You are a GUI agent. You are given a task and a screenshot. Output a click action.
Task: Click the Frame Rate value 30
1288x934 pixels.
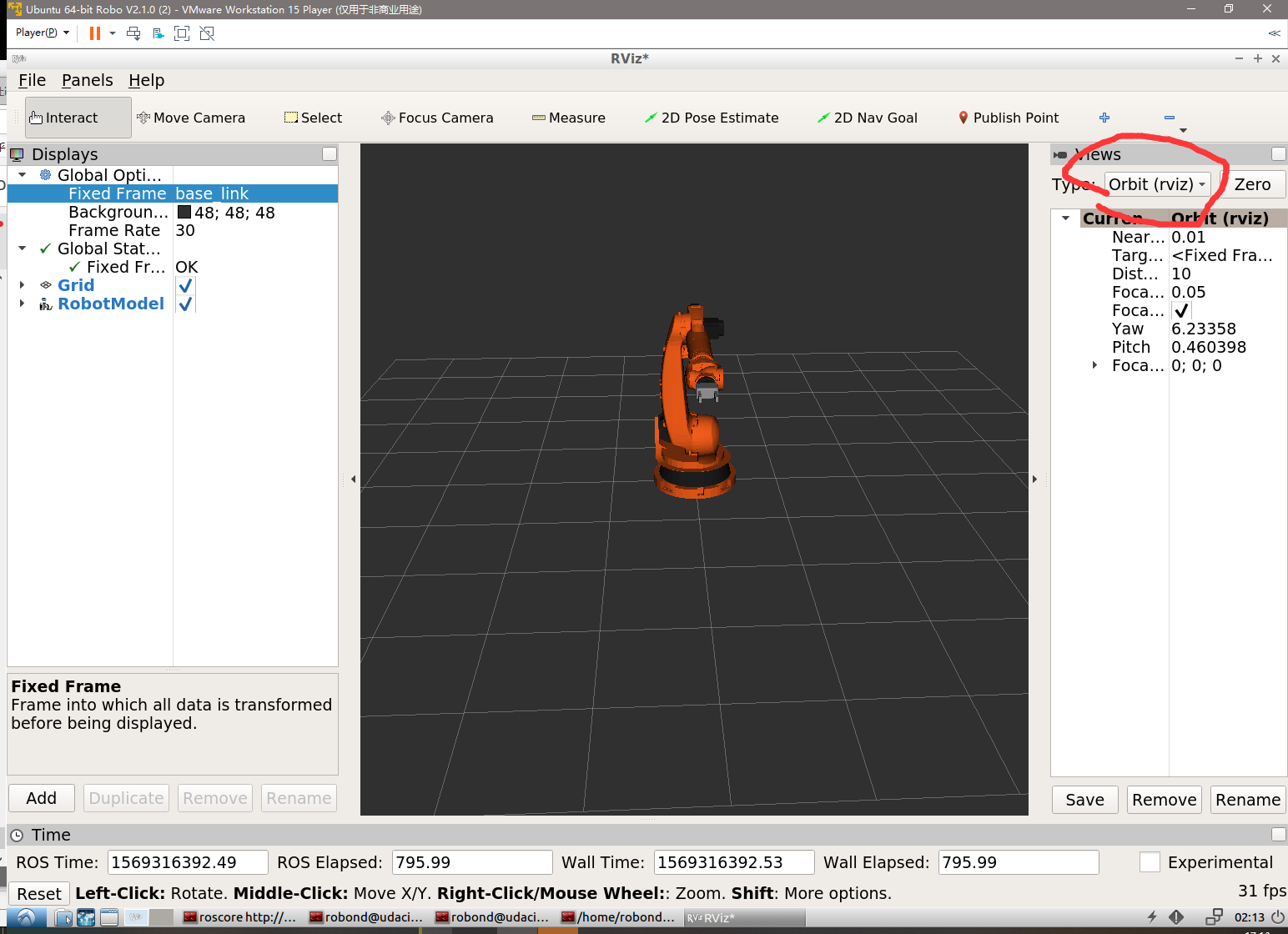[185, 230]
